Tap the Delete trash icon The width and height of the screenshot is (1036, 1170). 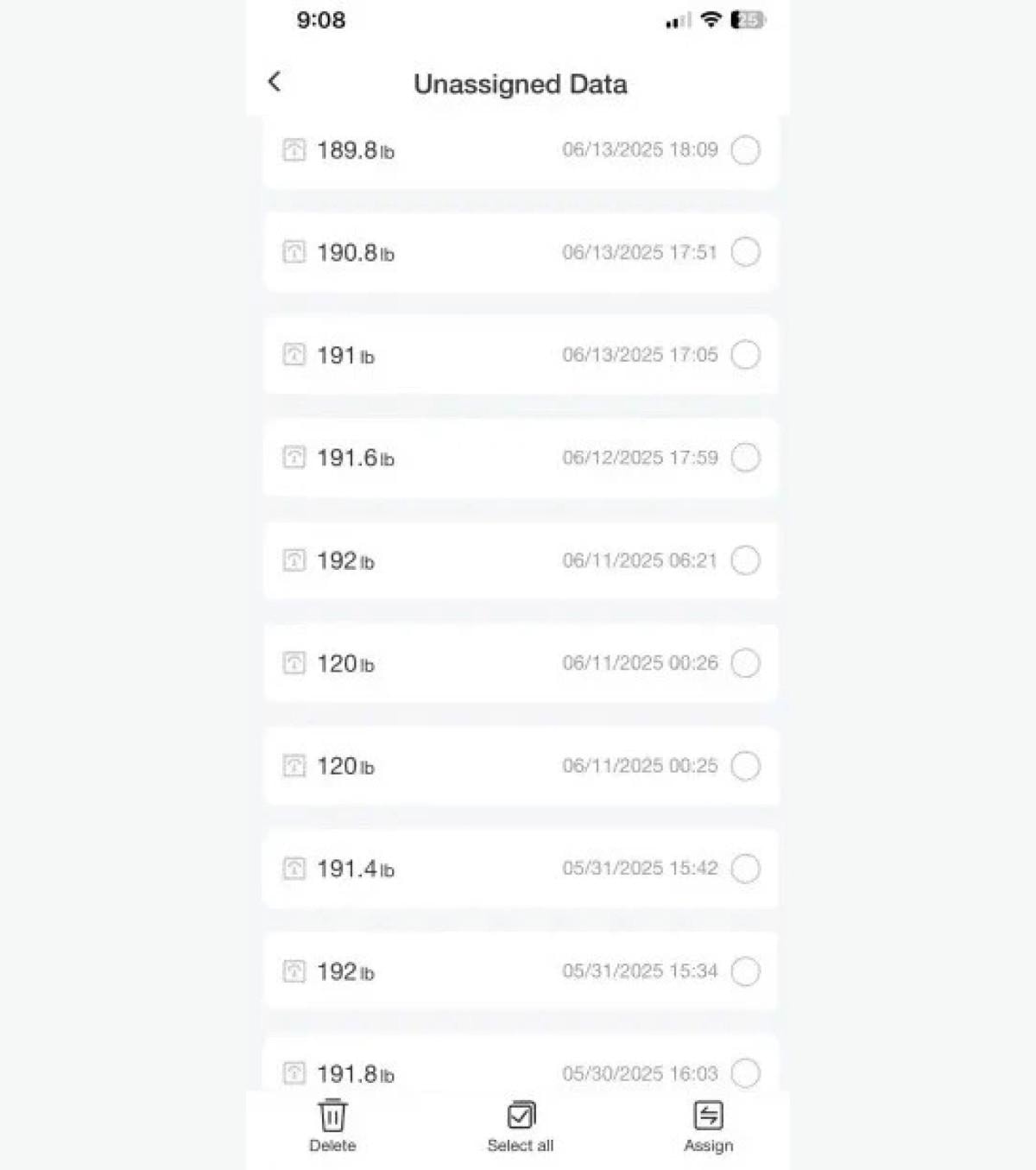point(332,1115)
